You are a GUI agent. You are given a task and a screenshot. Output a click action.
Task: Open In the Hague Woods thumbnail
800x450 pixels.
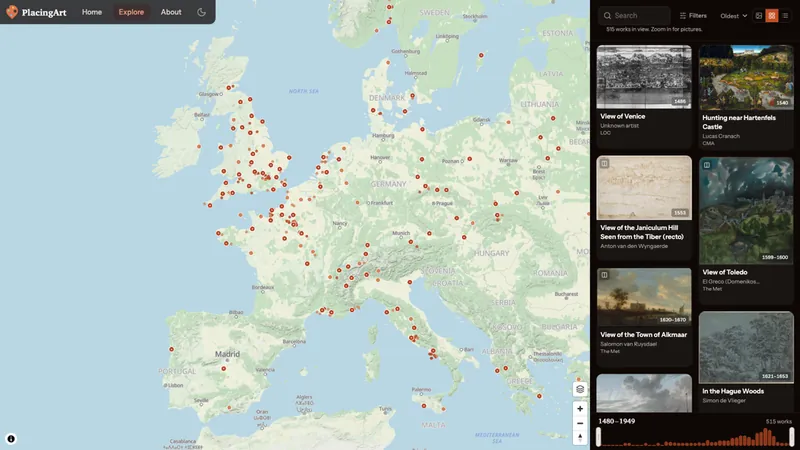746,347
